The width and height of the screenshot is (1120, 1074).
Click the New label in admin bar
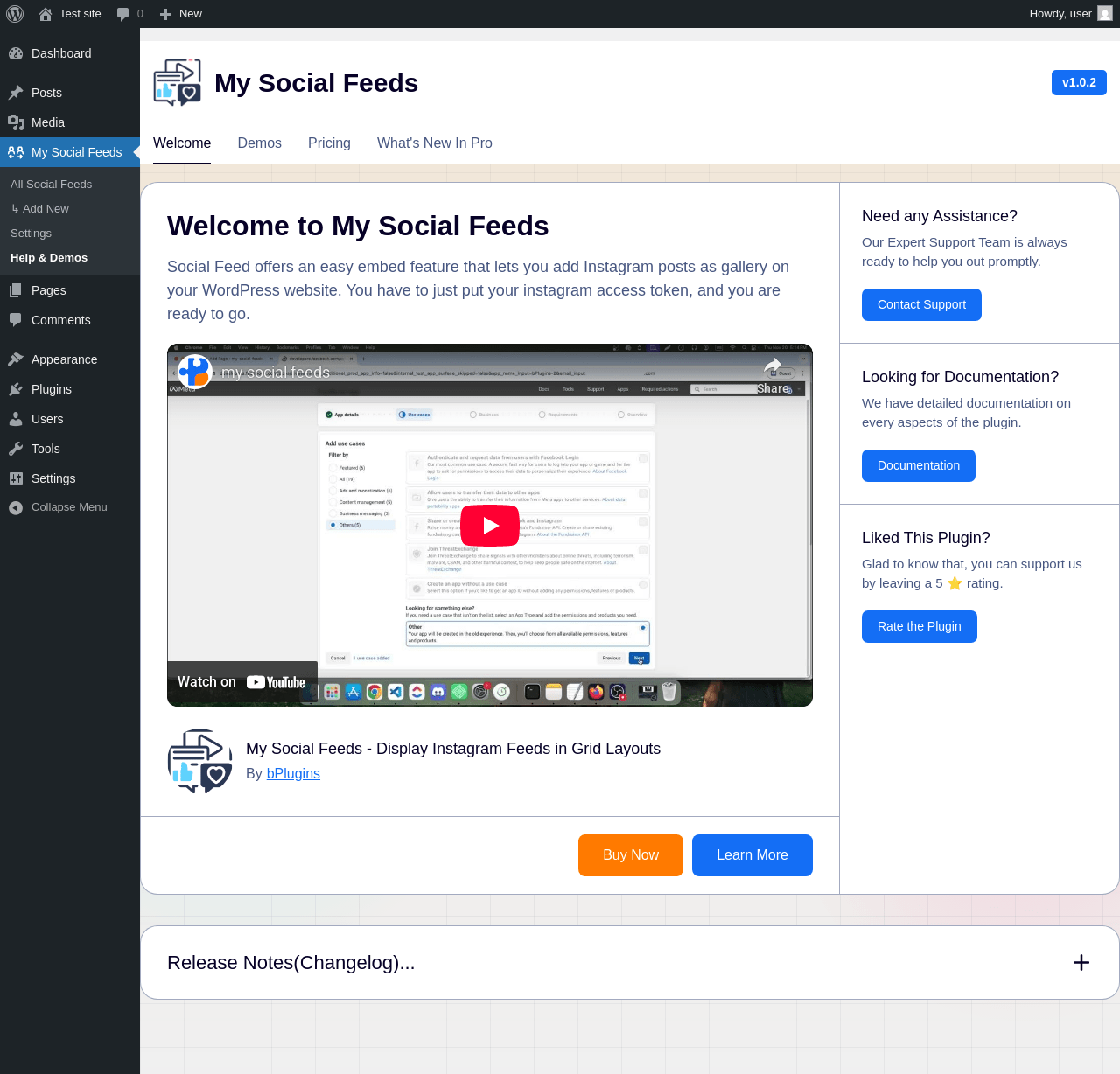tap(191, 14)
